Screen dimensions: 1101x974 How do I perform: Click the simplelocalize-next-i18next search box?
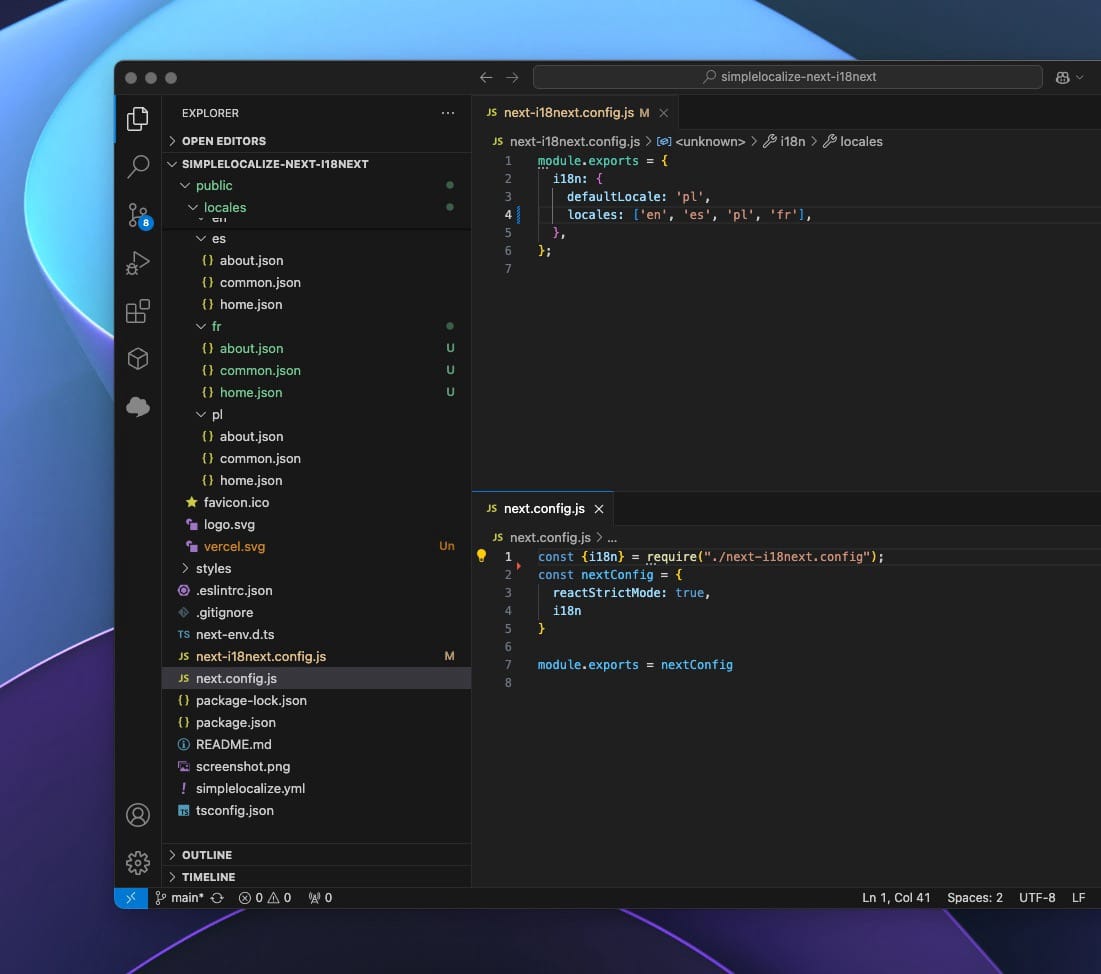pos(788,77)
